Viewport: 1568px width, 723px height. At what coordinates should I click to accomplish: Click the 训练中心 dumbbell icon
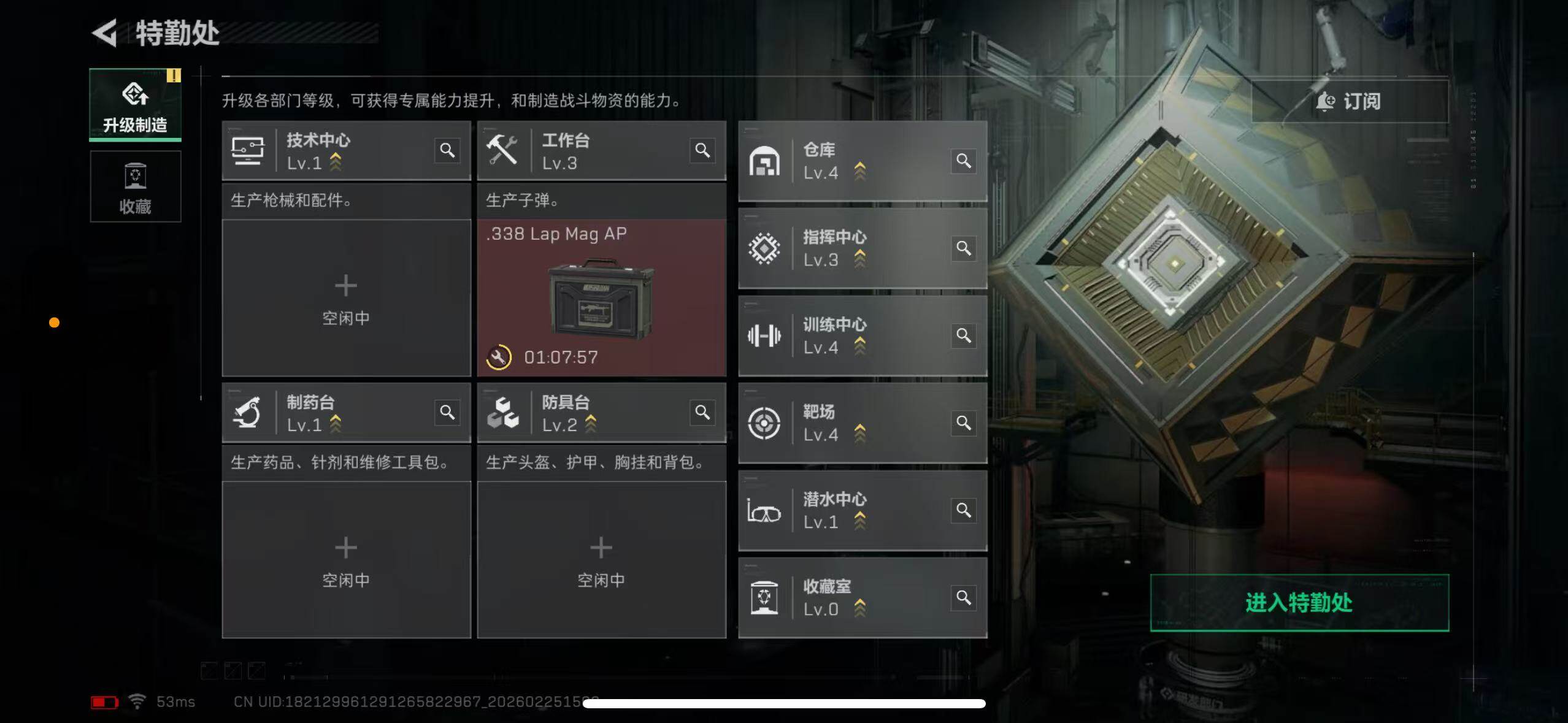coord(764,335)
